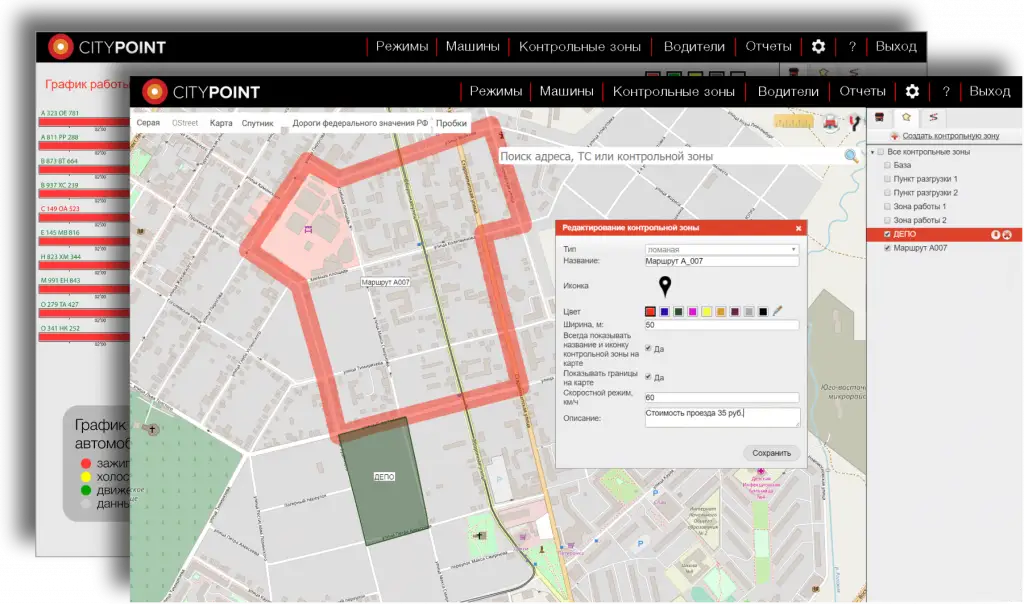
Task: Click the Сохранить button
Action: 771,453
